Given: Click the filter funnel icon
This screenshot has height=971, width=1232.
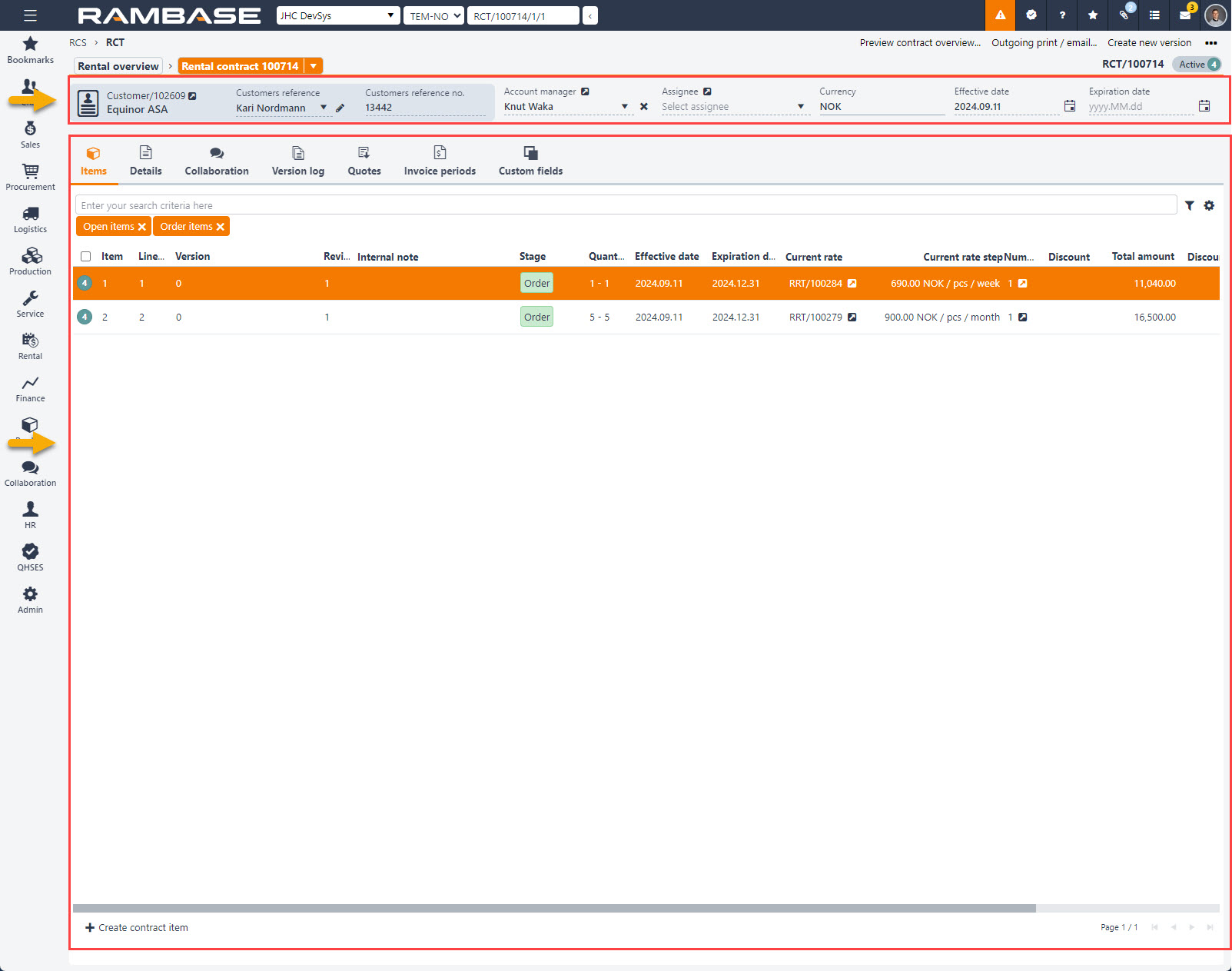Looking at the screenshot, I should (x=1189, y=206).
